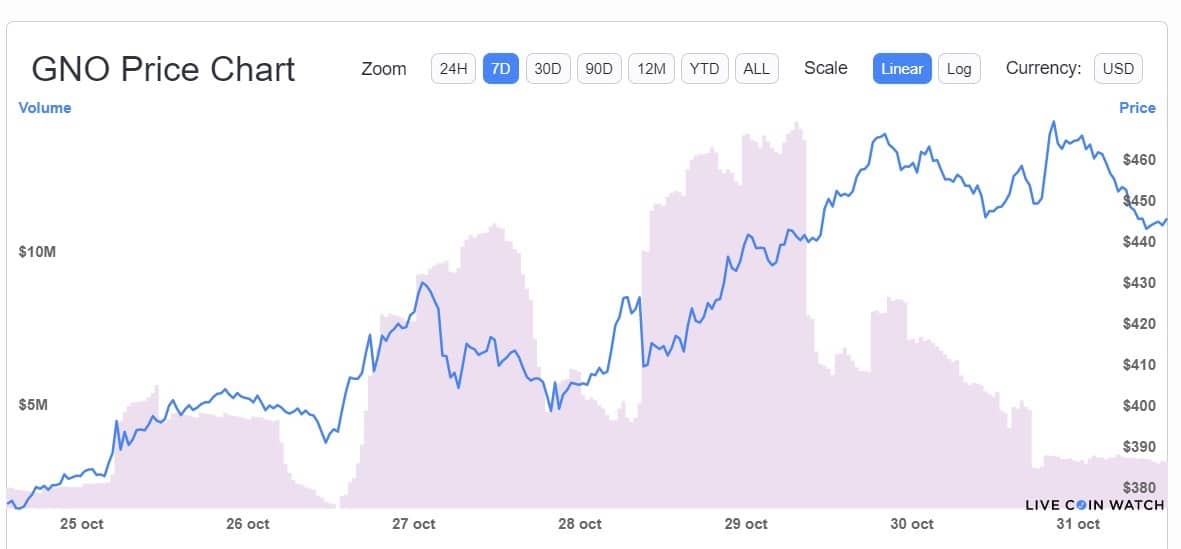Click the Price axis label
Viewport: 1181px width, 549px height.
(x=1137, y=108)
